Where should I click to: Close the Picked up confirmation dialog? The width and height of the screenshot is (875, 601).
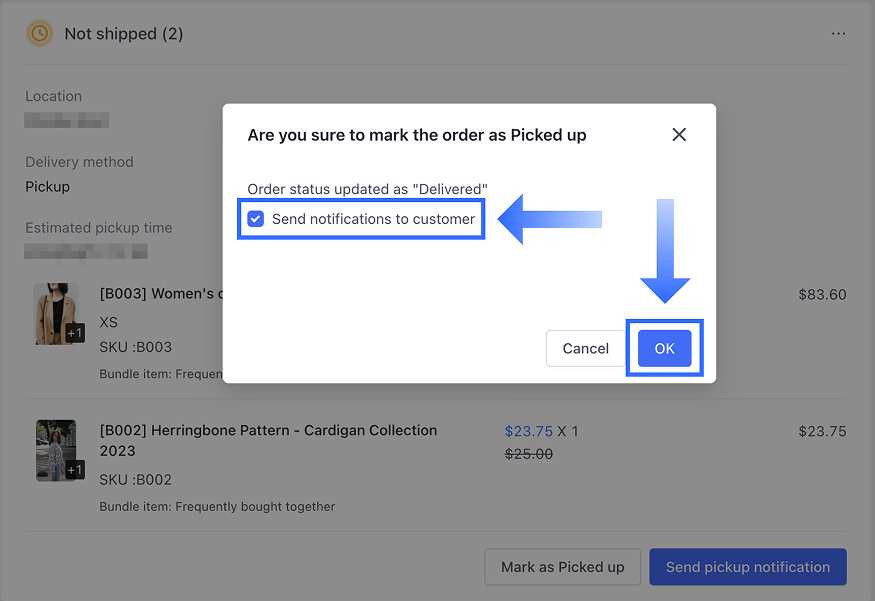tap(679, 135)
